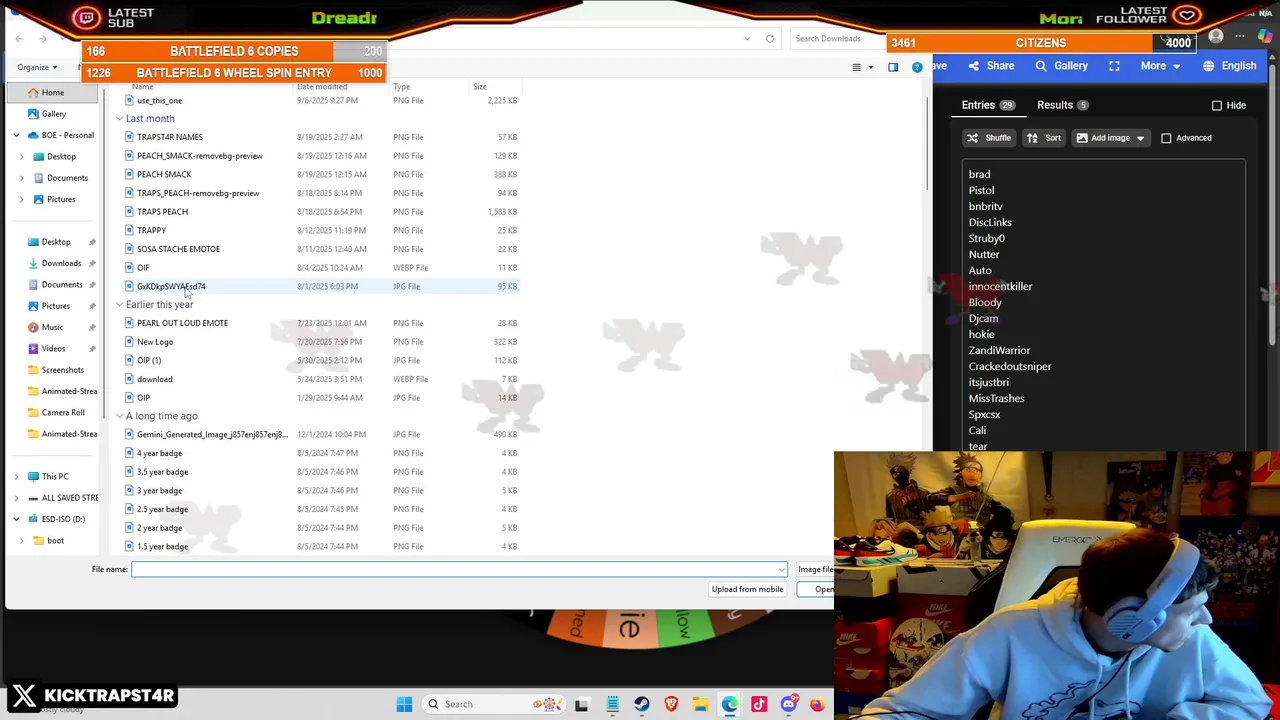
Task: Select the TRAPST4R NAMES file
Action: [x=169, y=137]
